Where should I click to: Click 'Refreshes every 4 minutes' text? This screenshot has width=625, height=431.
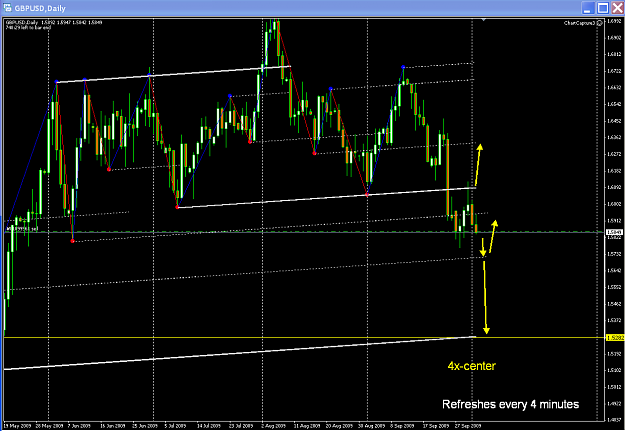pyautogui.click(x=510, y=404)
